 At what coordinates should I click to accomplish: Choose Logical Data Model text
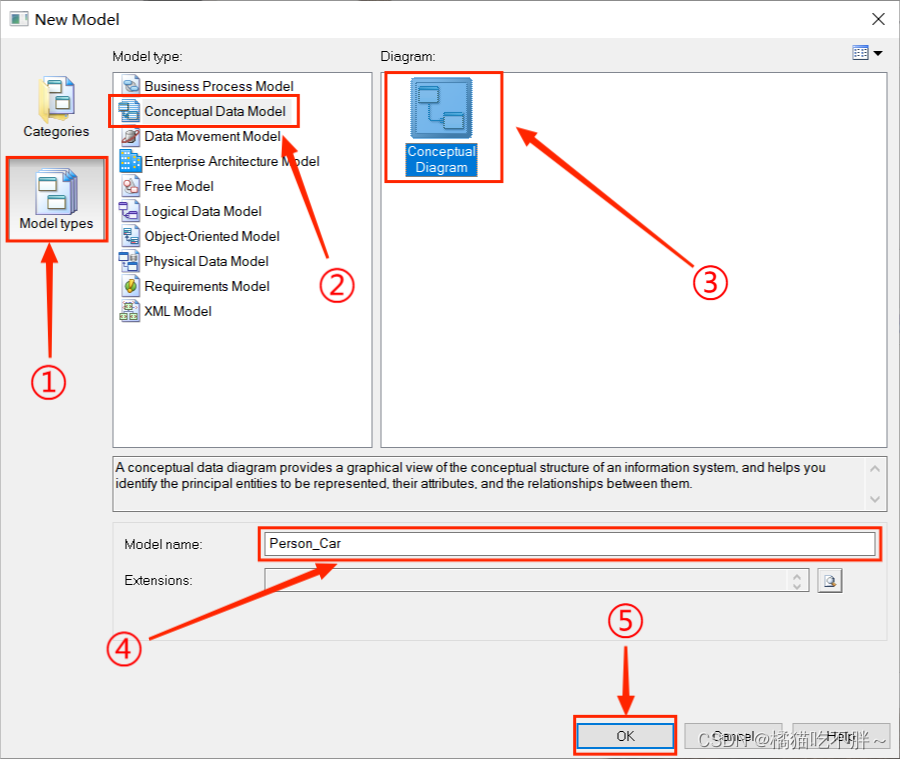pyautogui.click(x=203, y=211)
